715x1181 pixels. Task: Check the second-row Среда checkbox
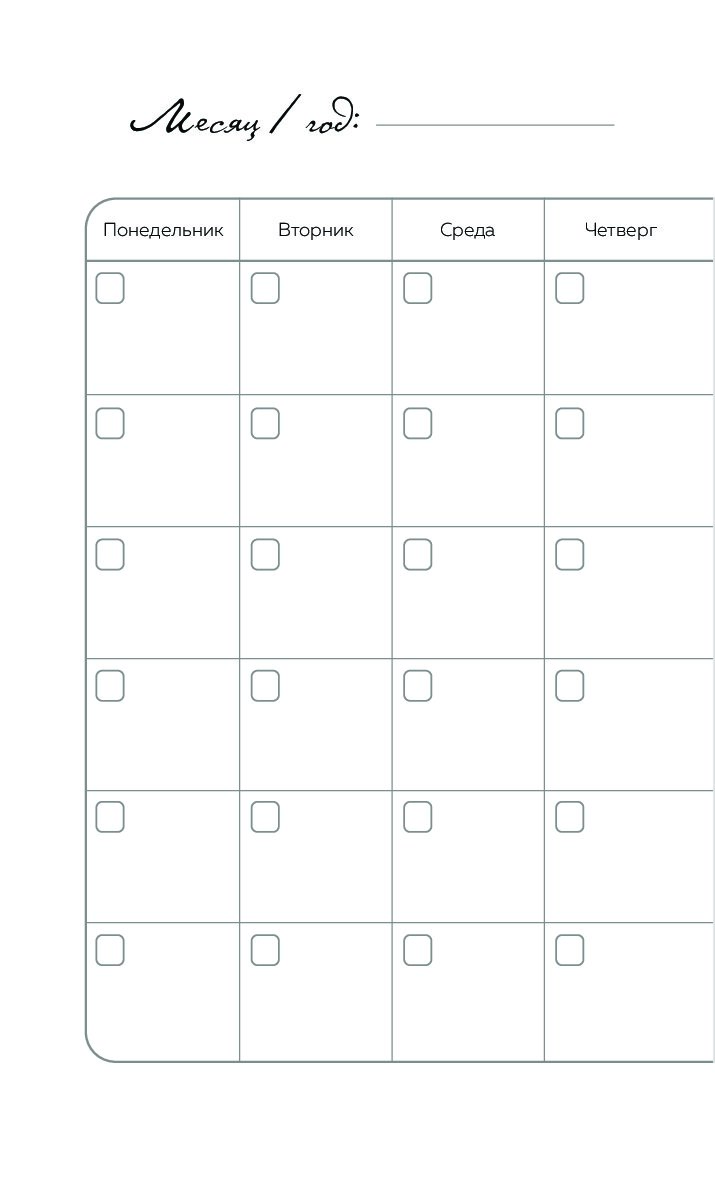(x=417, y=423)
